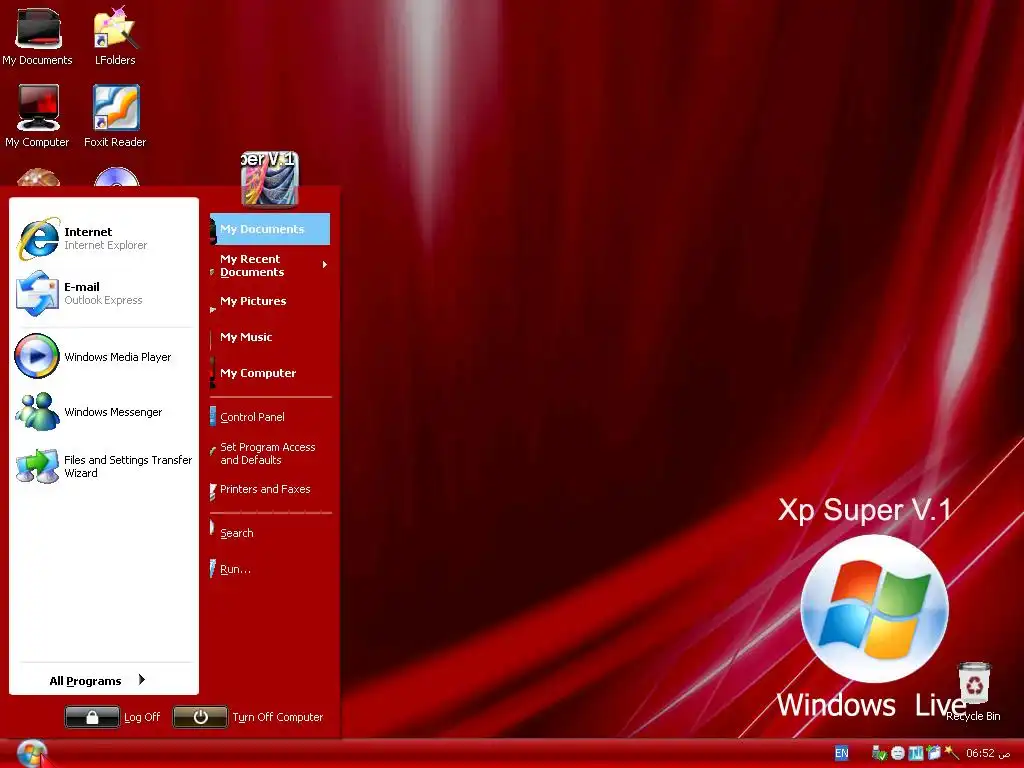Image resolution: width=1024 pixels, height=768 pixels.
Task: Open Printers and Faxes
Action: (x=270, y=489)
